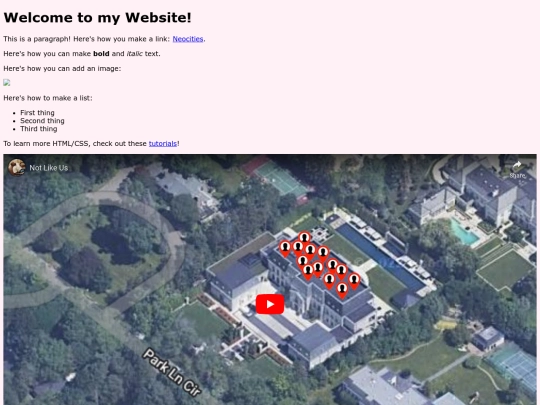
Task: Open the channel avatar on the video
Action: click(16, 167)
